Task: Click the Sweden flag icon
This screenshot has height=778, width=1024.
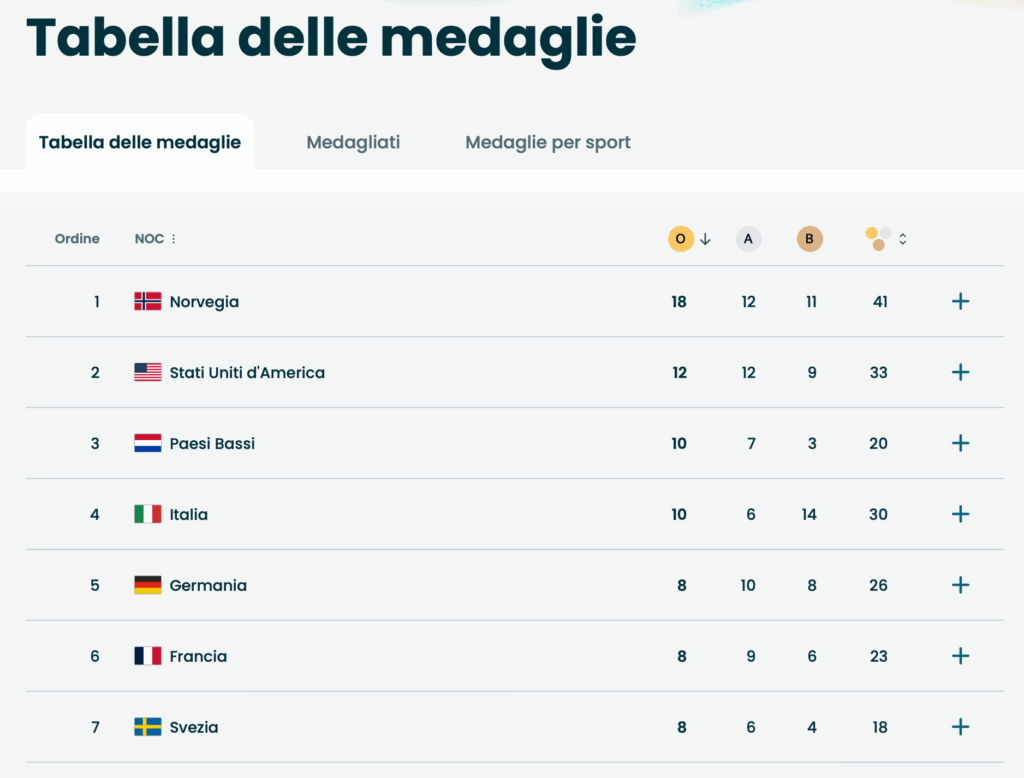Action: (148, 727)
